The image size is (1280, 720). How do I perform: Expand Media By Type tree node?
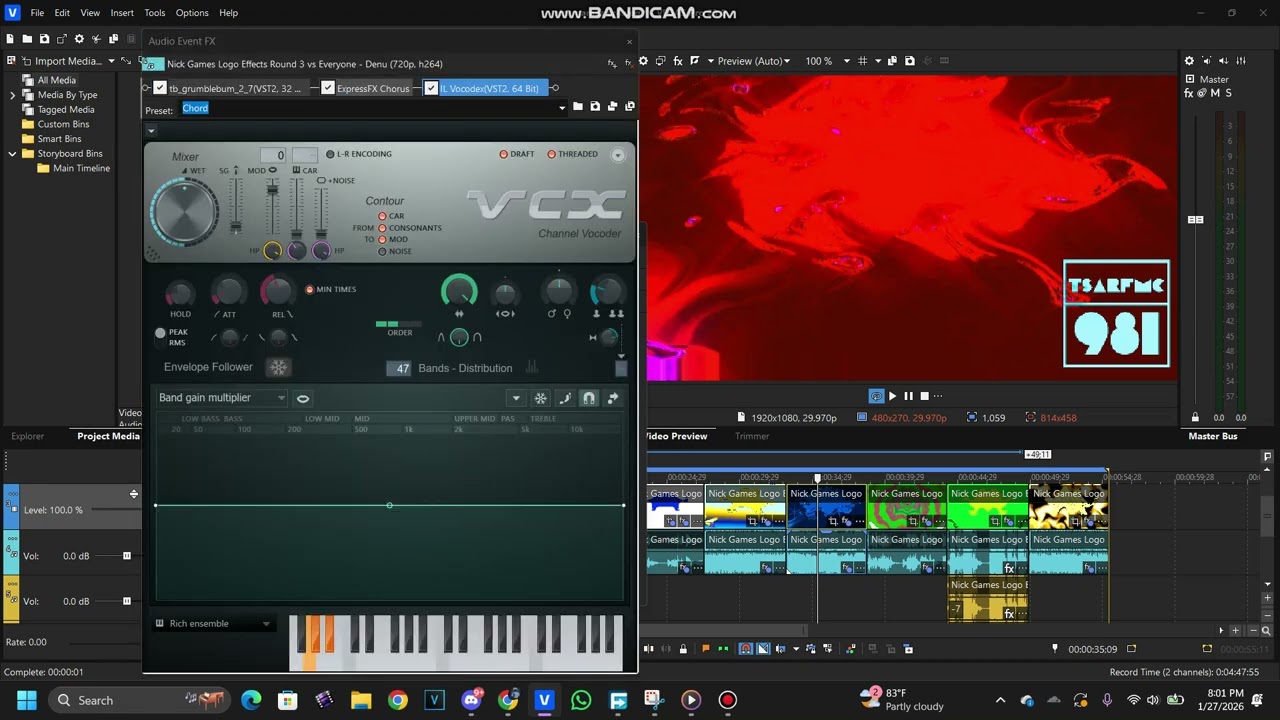pyautogui.click(x=13, y=95)
